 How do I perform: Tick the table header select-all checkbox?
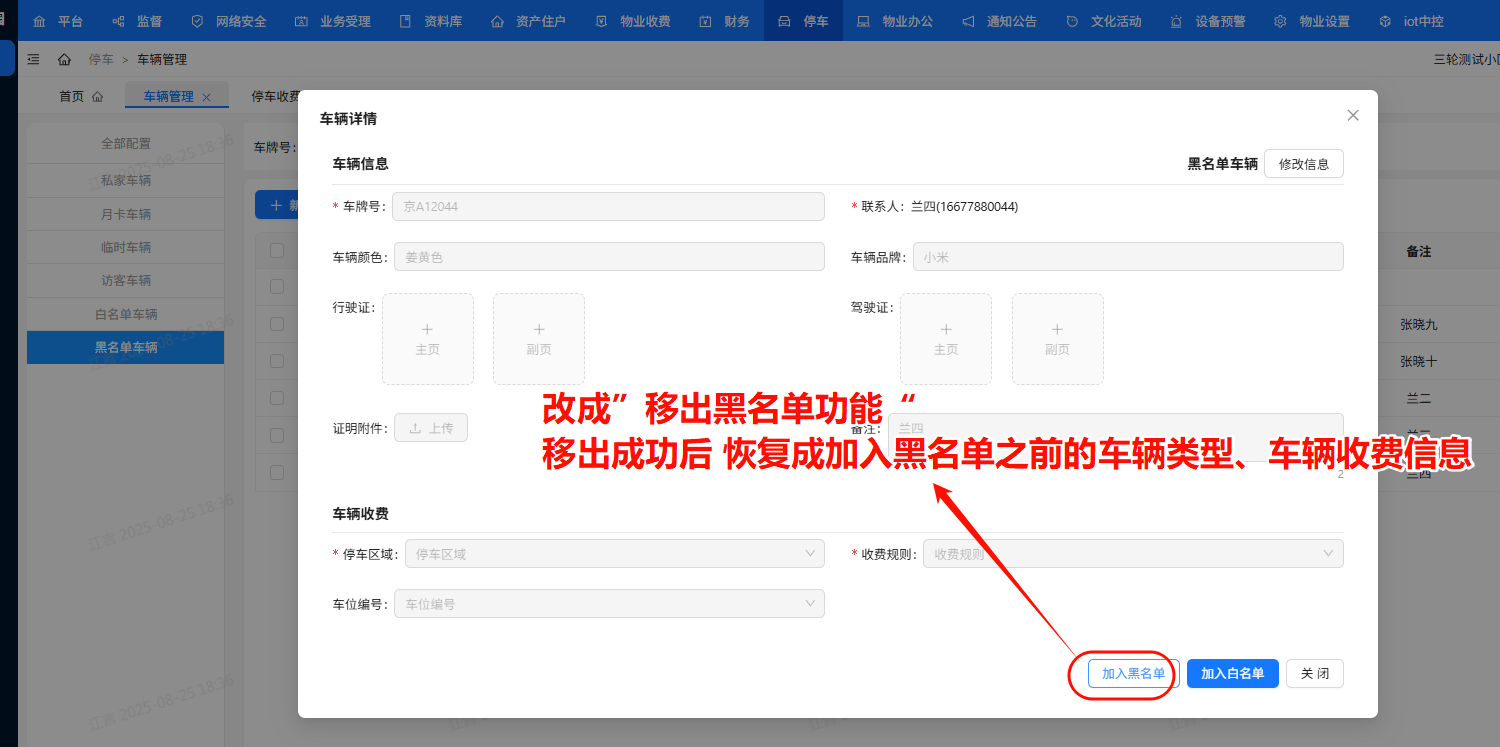(x=277, y=251)
